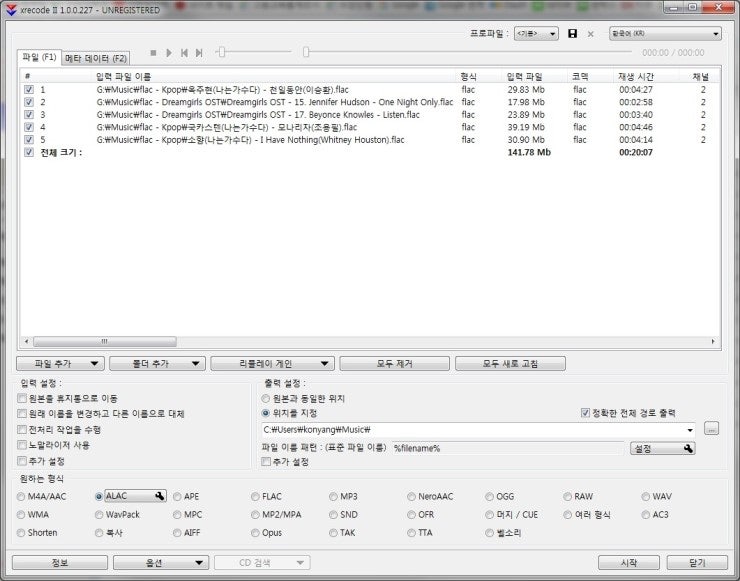740x581 pixels.
Task: Uncheck the checkbox for file row 2
Action: coord(29,102)
